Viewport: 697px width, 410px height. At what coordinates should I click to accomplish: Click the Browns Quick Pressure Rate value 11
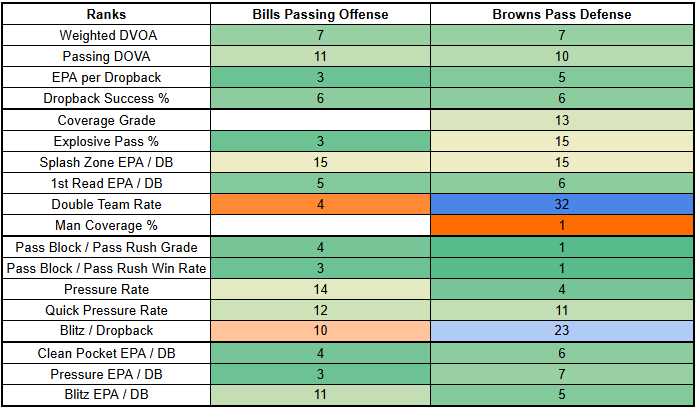click(561, 310)
